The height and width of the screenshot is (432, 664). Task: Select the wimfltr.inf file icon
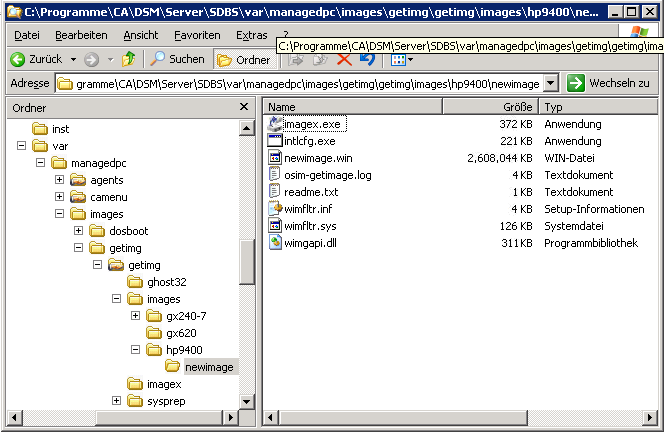(x=275, y=208)
